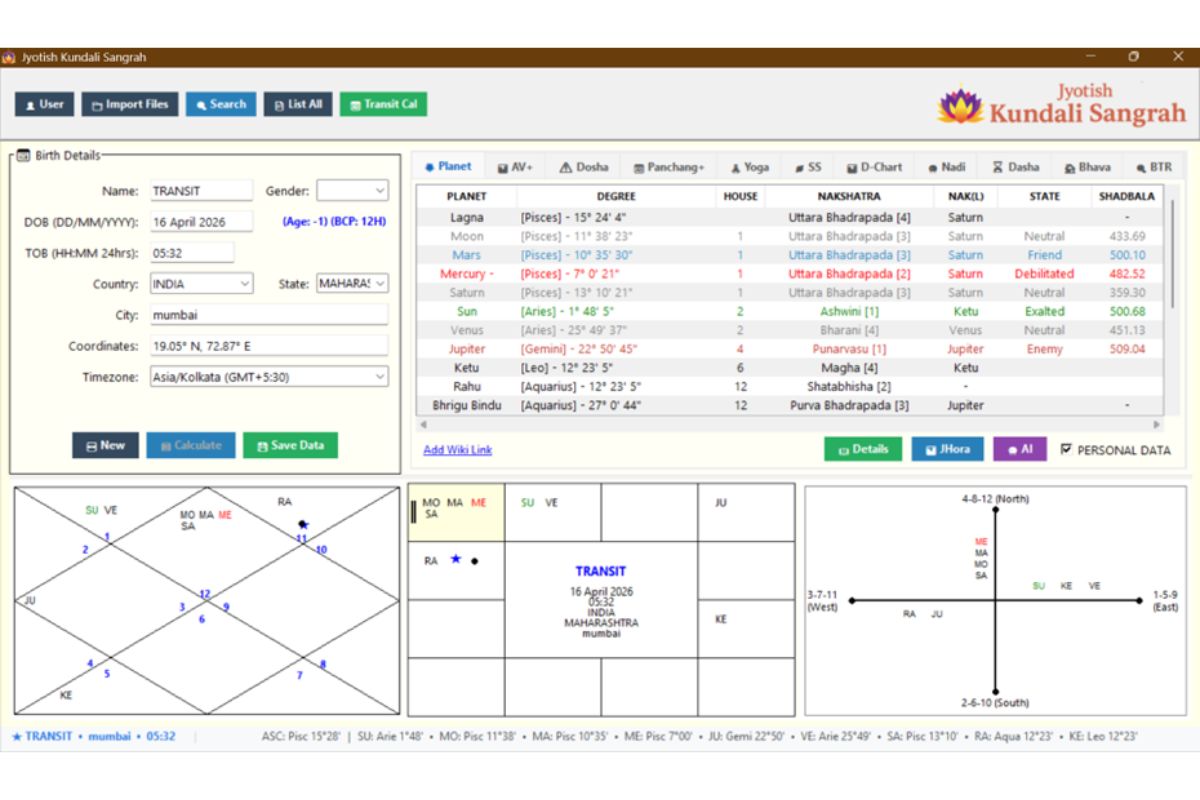This screenshot has width=1200, height=800.
Task: Click the Age -1 BCP 12H label
Action: (335, 221)
